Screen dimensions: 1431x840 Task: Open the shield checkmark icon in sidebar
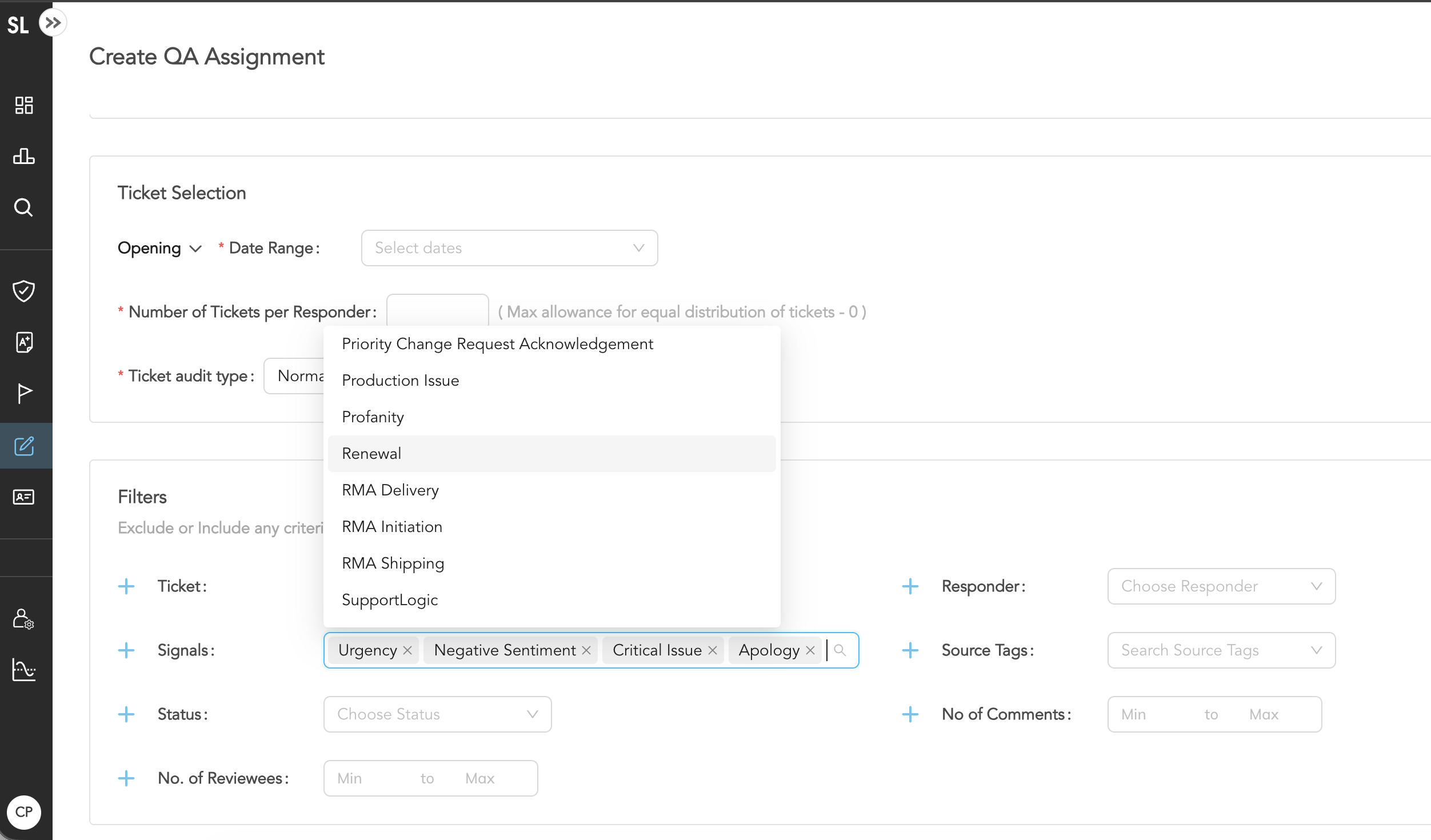coord(24,291)
